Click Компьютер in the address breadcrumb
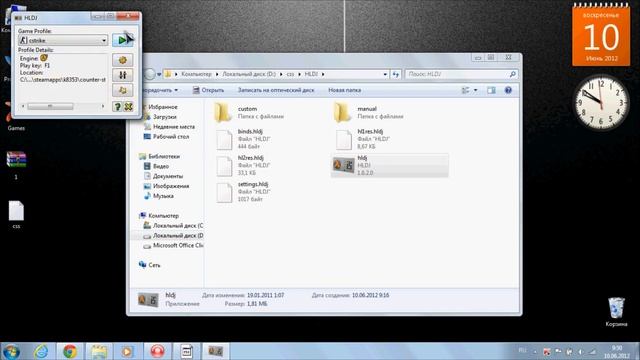 [196, 74]
